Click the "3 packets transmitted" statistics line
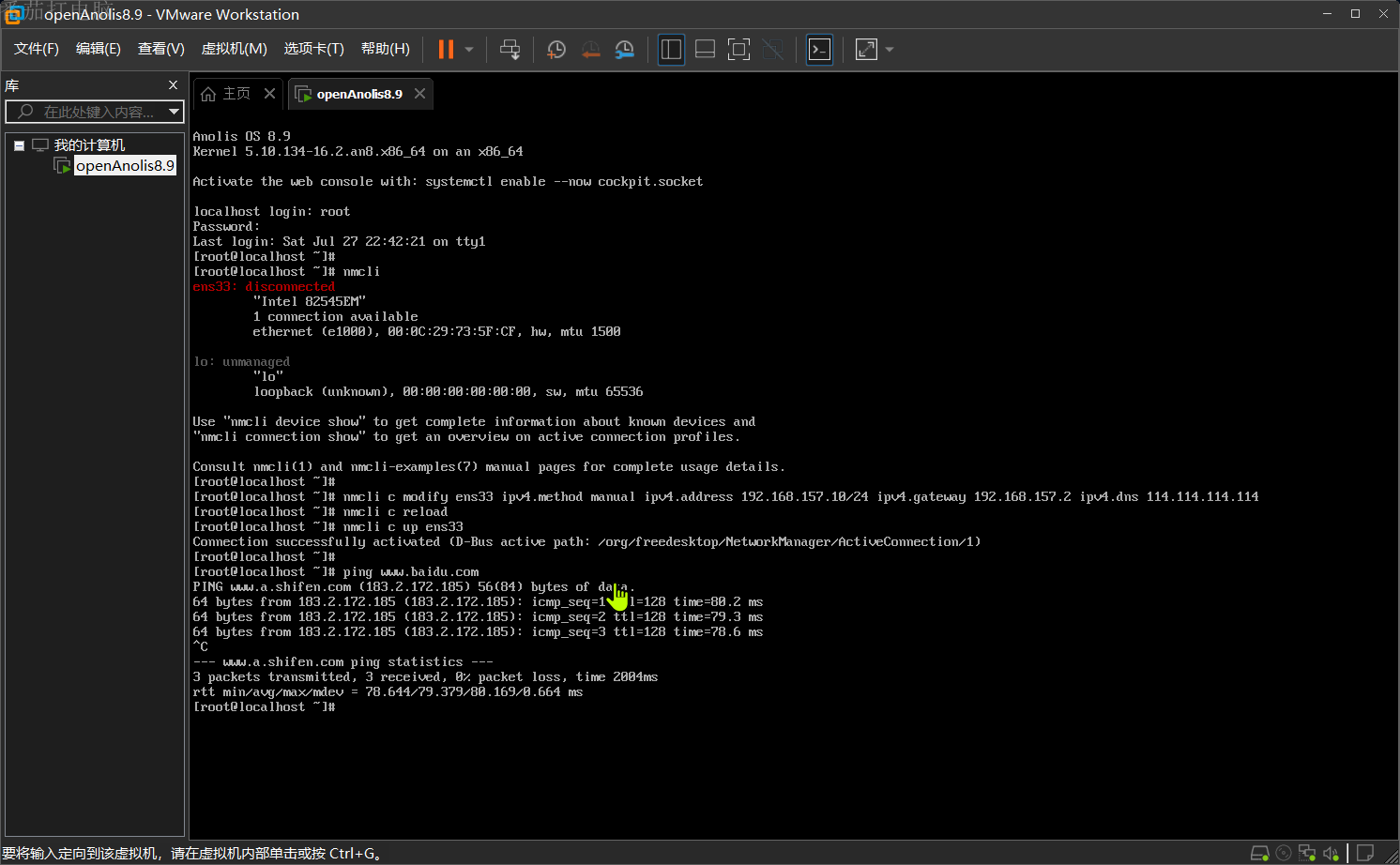 click(x=425, y=676)
